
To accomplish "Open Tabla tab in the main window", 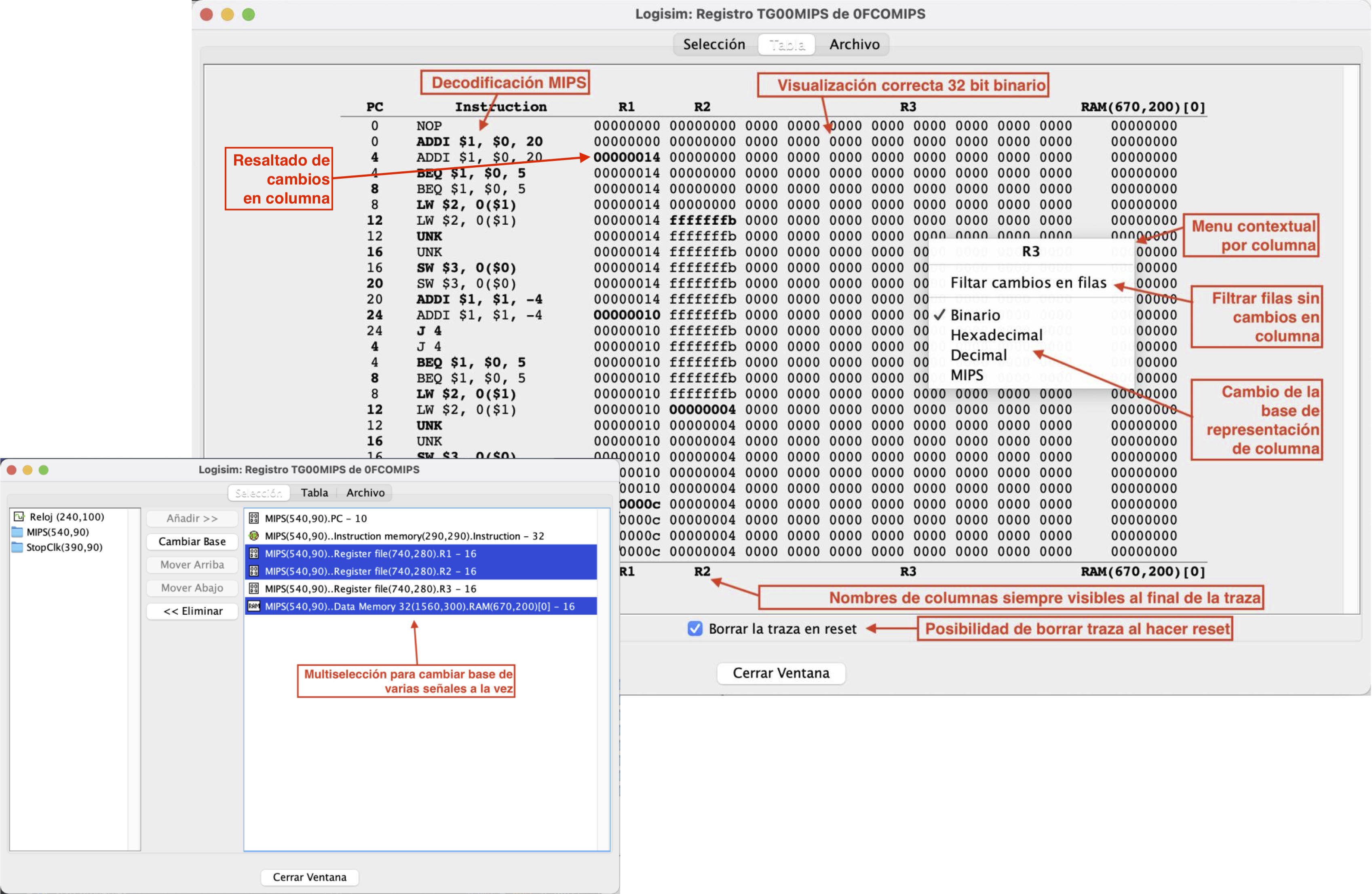I will pyautogui.click(x=787, y=44).
